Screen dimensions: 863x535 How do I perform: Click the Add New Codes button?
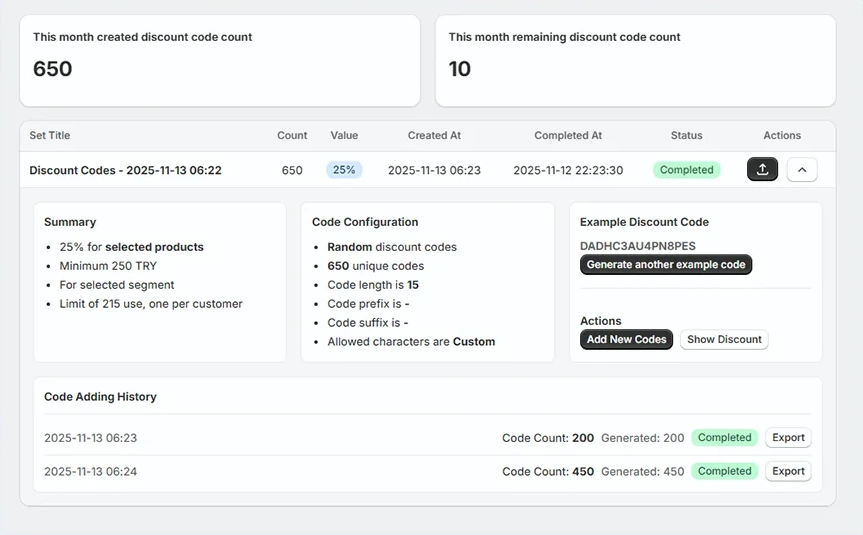point(626,340)
